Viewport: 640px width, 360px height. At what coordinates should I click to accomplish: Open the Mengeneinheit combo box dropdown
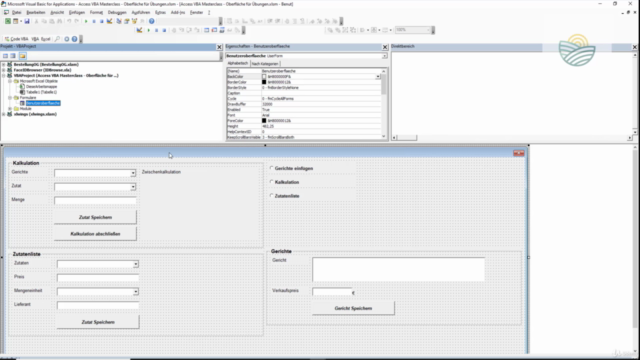click(x=136, y=292)
